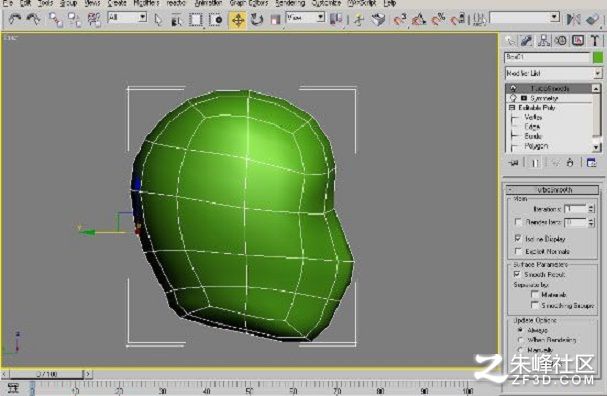
Task: Open the Modify panel tab
Action: tap(526, 41)
